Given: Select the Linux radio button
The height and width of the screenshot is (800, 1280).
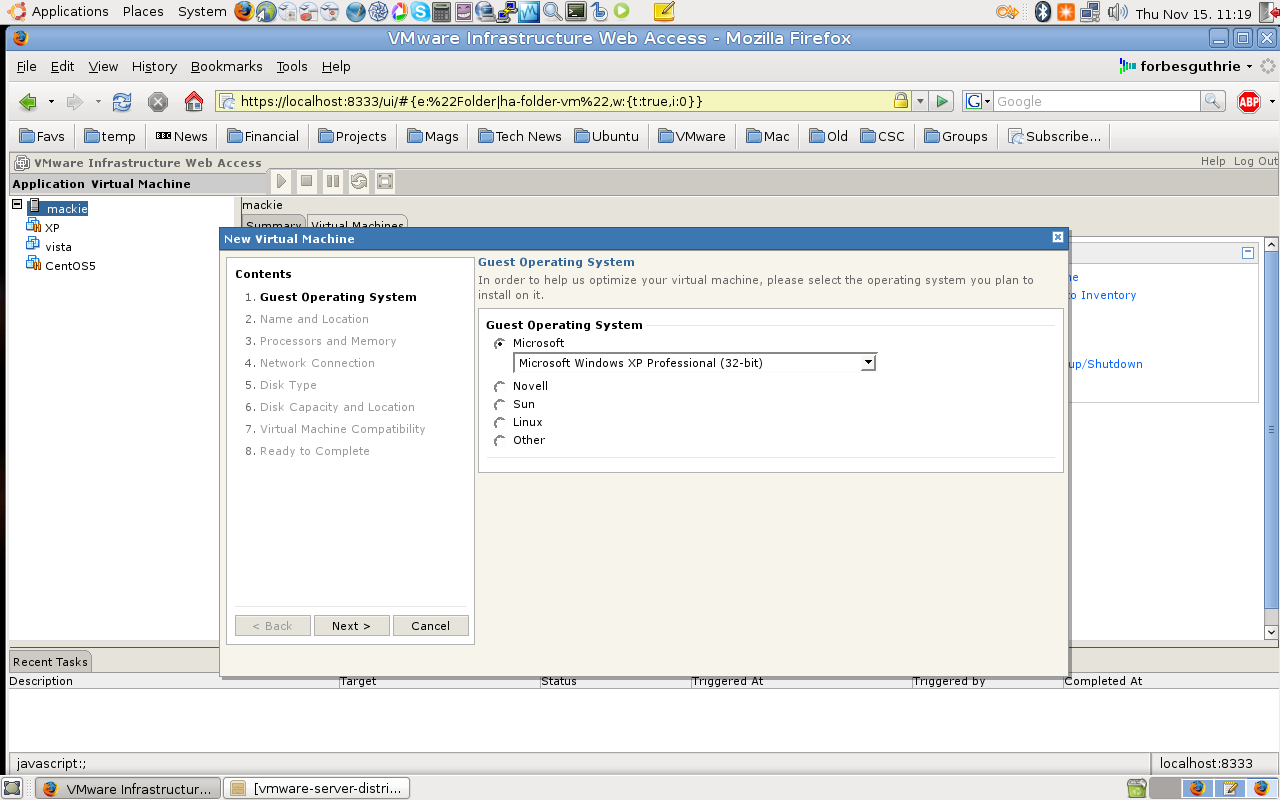Looking at the screenshot, I should [500, 423].
